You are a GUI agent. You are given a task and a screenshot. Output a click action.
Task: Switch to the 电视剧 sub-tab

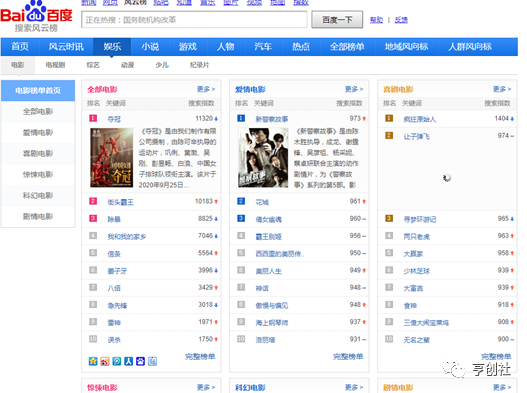point(55,65)
